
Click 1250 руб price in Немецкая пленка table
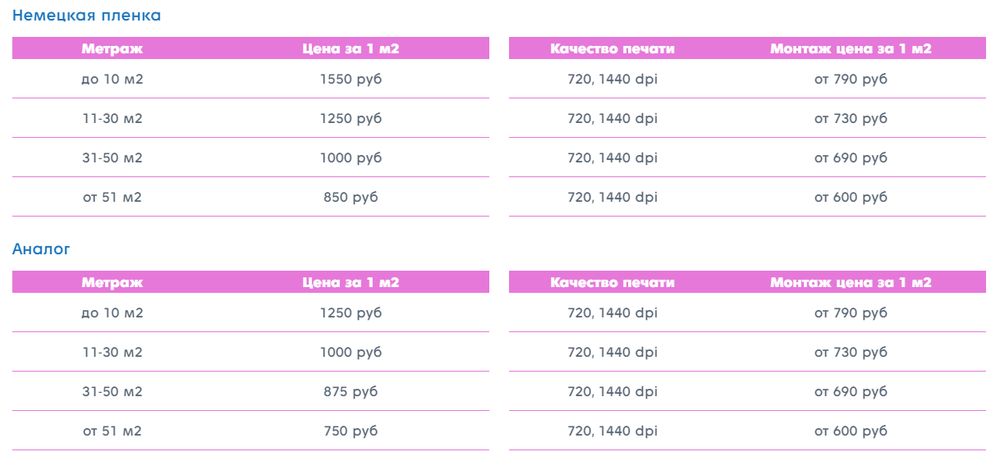351,118
